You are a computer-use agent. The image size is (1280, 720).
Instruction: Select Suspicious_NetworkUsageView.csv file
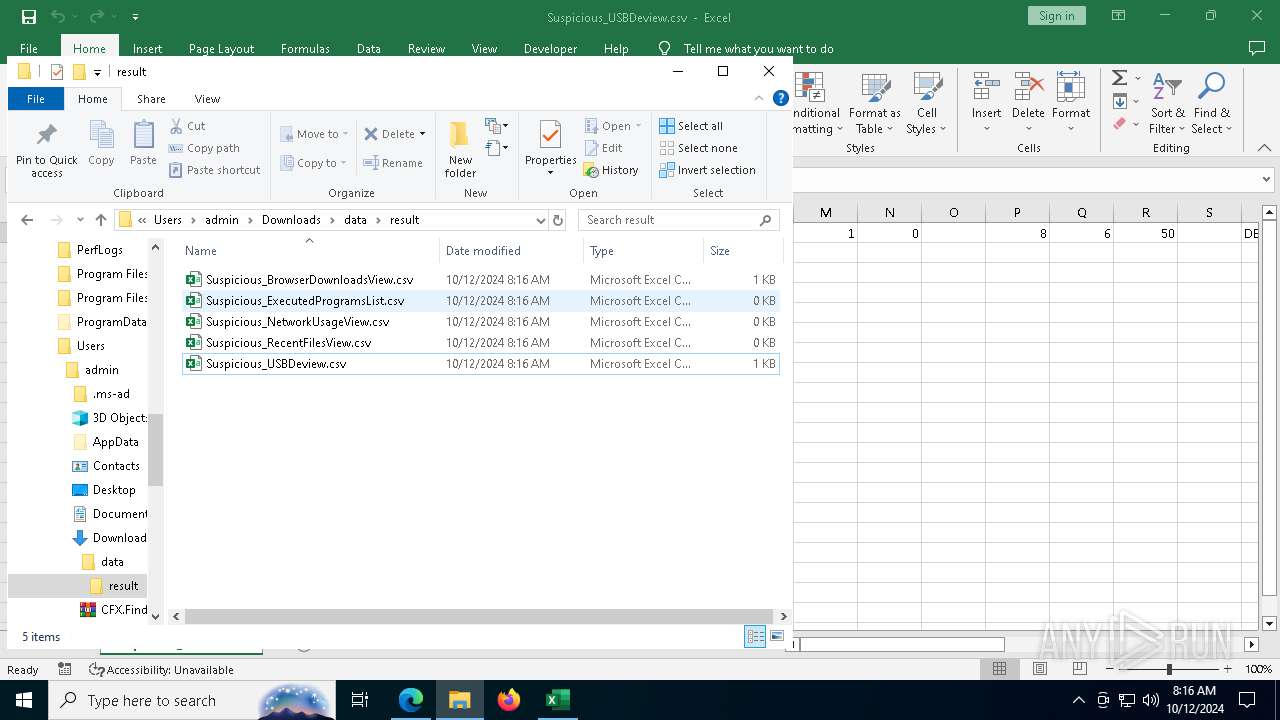coord(297,322)
